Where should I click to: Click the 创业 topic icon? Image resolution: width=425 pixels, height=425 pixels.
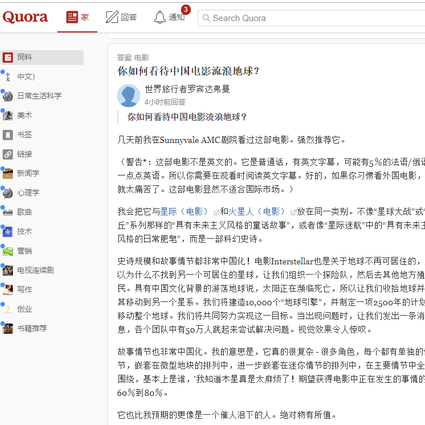8,309
